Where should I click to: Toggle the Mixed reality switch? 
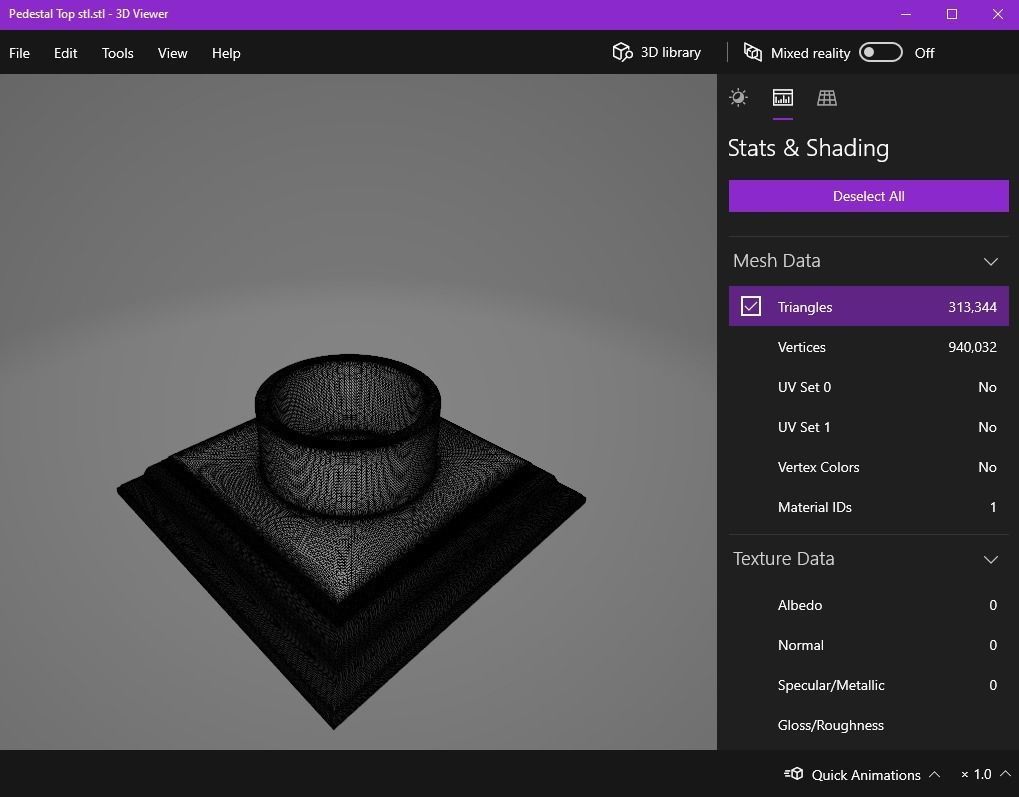point(881,53)
